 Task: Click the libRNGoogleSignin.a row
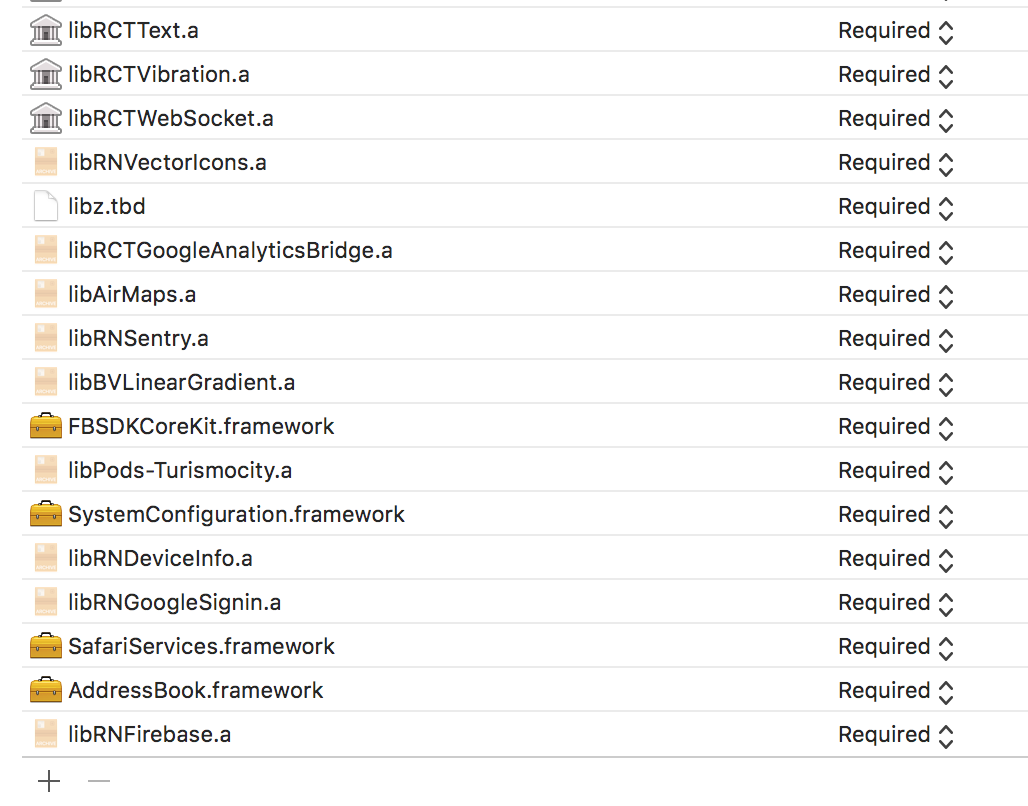[175, 602]
